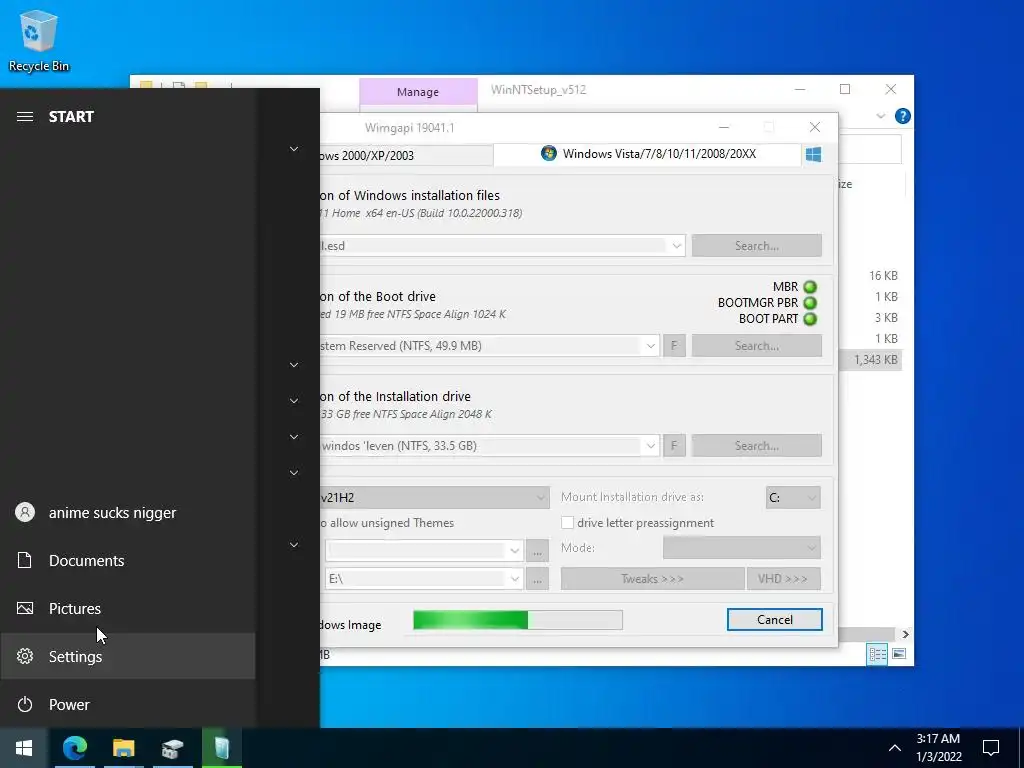The width and height of the screenshot is (1024, 768).
Task: Launch Microsoft Edge from the taskbar
Action: [74, 748]
